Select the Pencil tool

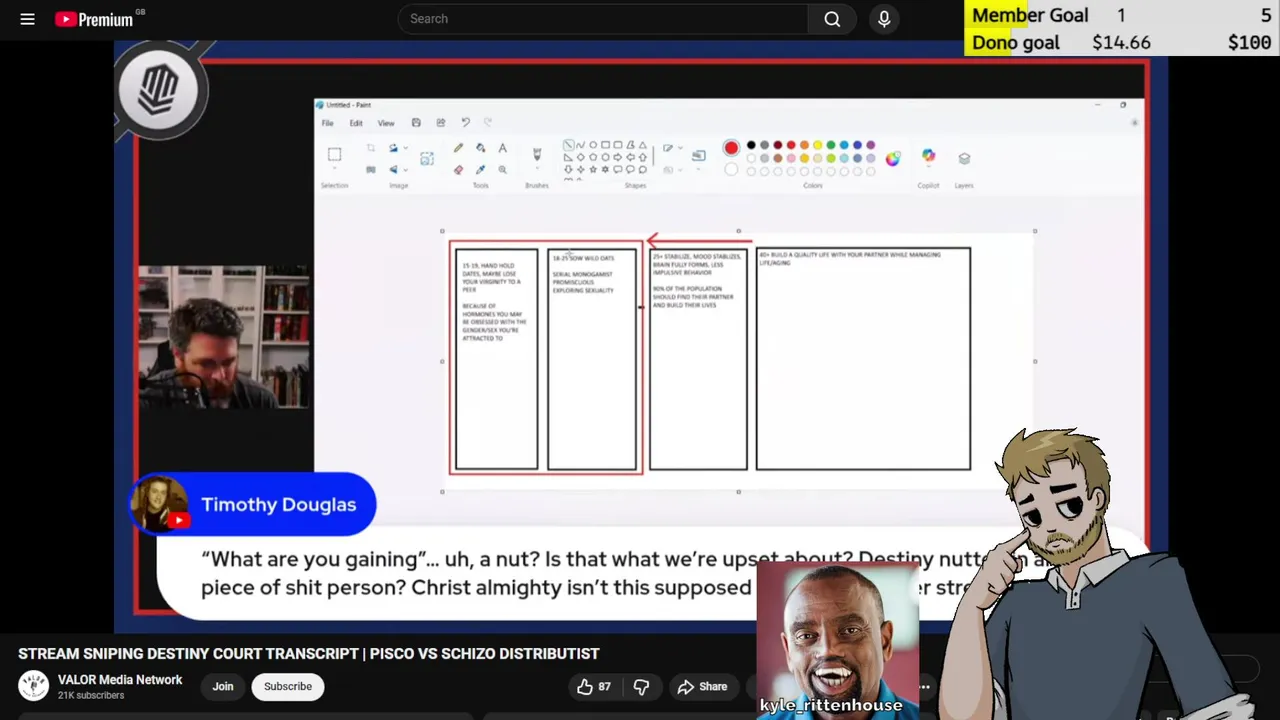(458, 148)
